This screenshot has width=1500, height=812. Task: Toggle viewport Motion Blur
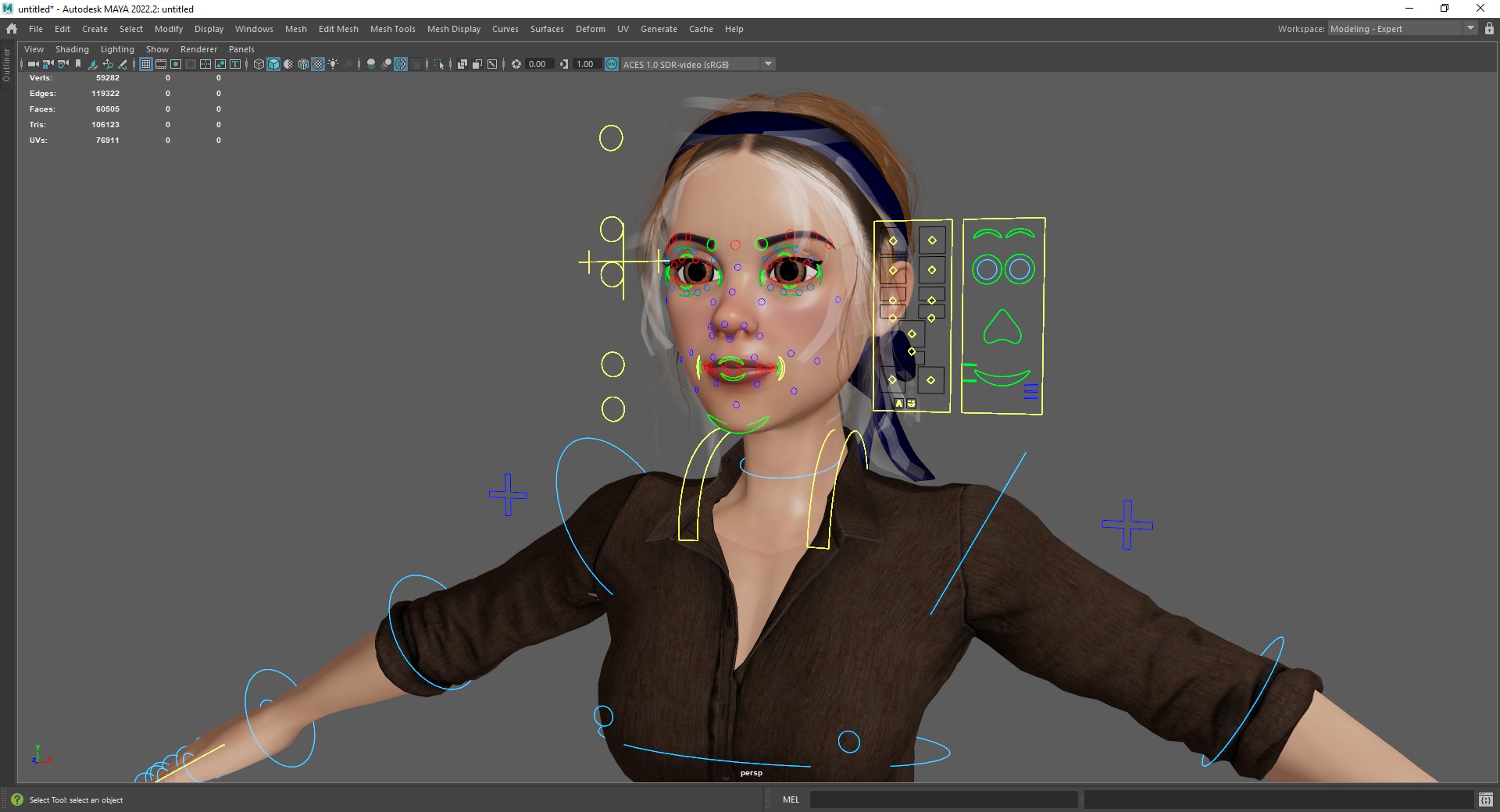tap(385, 64)
